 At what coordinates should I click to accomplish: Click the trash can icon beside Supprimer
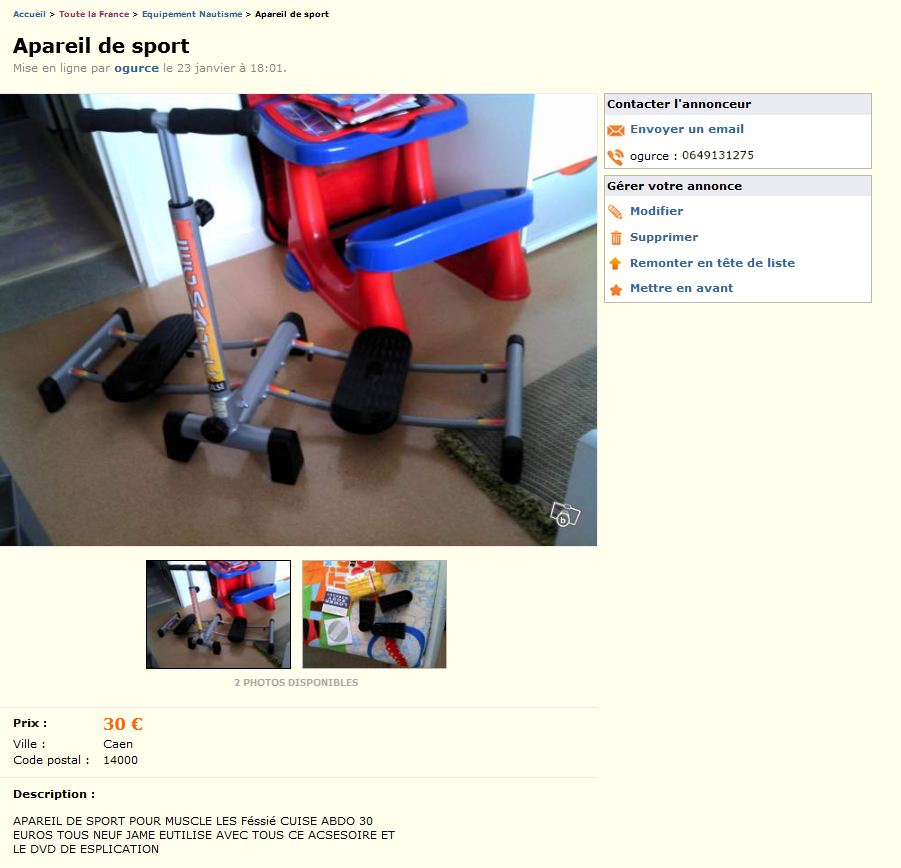point(616,237)
